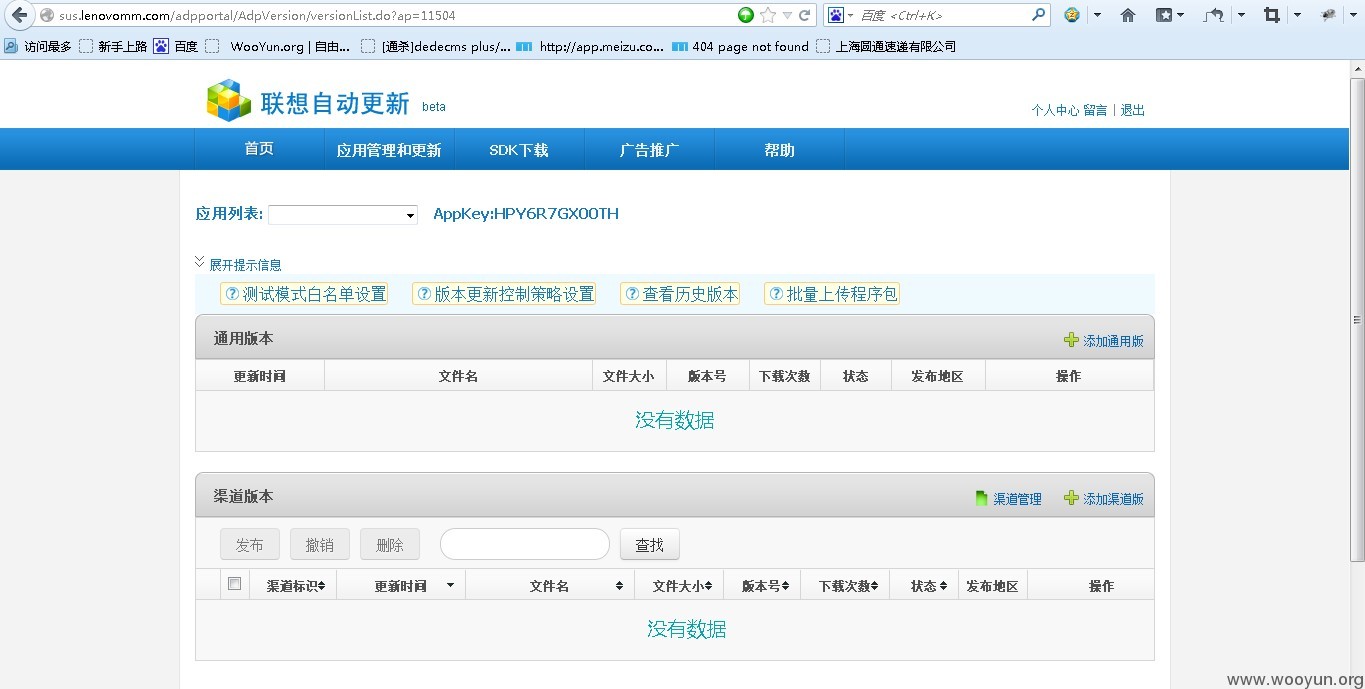Open 版本更新控制策略设置
This screenshot has width=1365, height=689.
click(x=504, y=294)
